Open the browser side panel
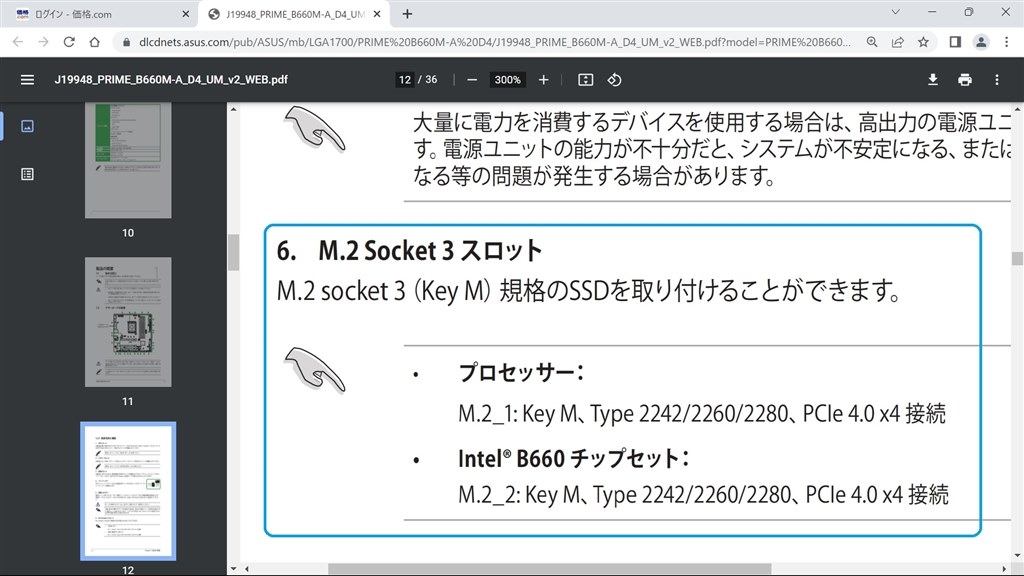Screen dimensions: 1024x576 955,42
